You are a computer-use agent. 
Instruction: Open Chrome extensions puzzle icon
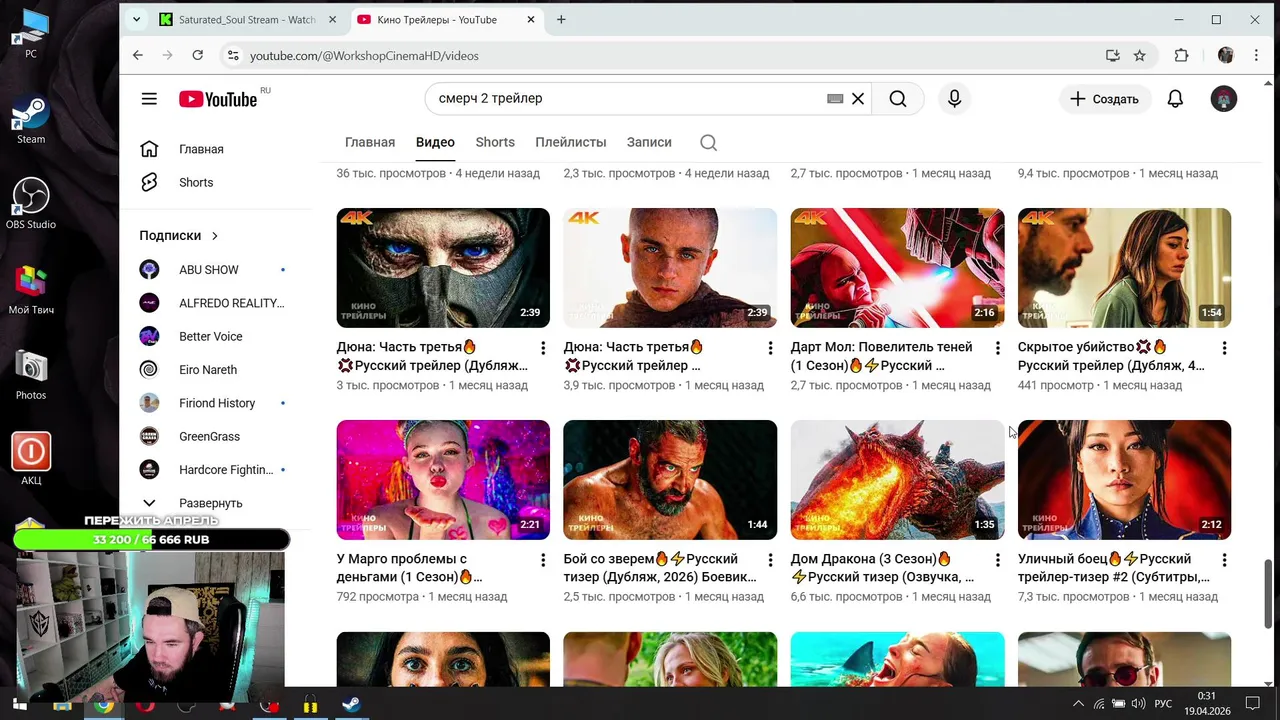(1181, 56)
